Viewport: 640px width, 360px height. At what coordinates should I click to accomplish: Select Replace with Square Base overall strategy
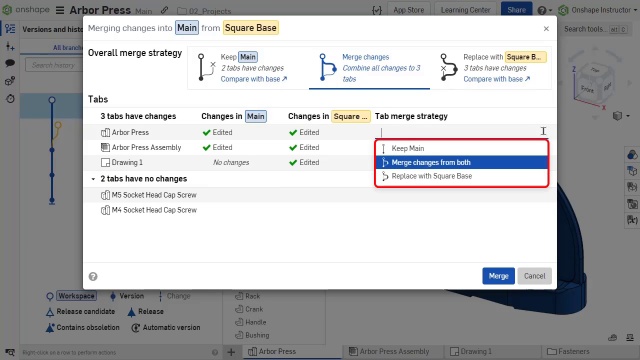[491, 68]
